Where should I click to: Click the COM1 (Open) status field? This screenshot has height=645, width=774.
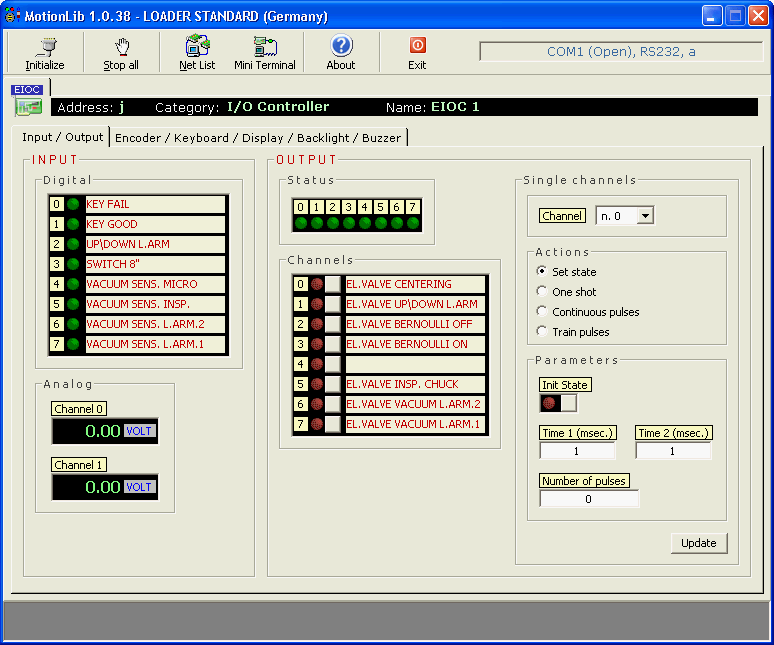pyautogui.click(x=621, y=52)
